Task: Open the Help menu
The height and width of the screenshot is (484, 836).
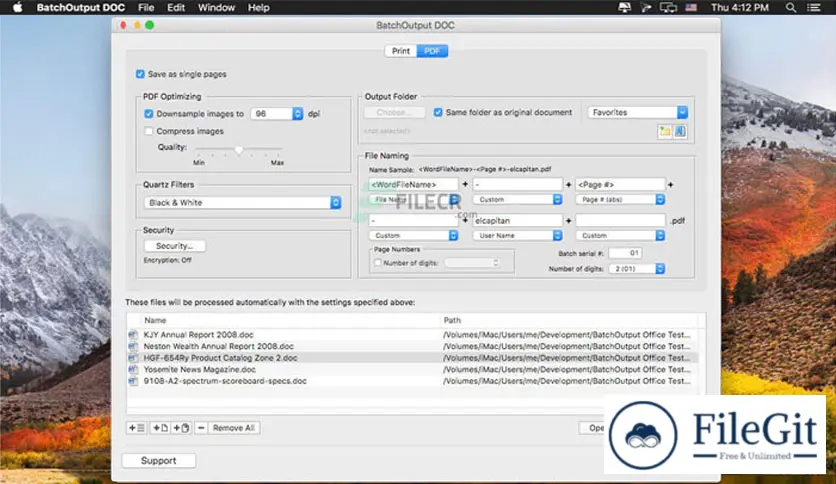Action: point(258,7)
